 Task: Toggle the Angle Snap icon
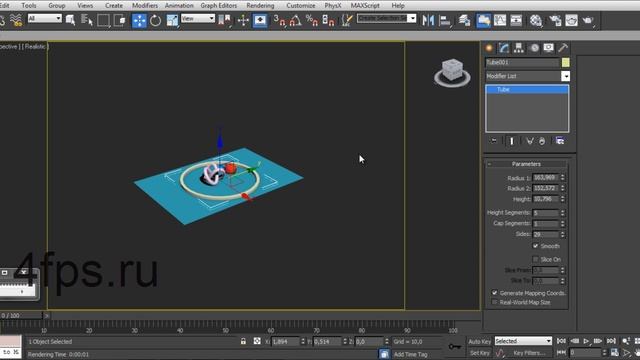click(296, 20)
